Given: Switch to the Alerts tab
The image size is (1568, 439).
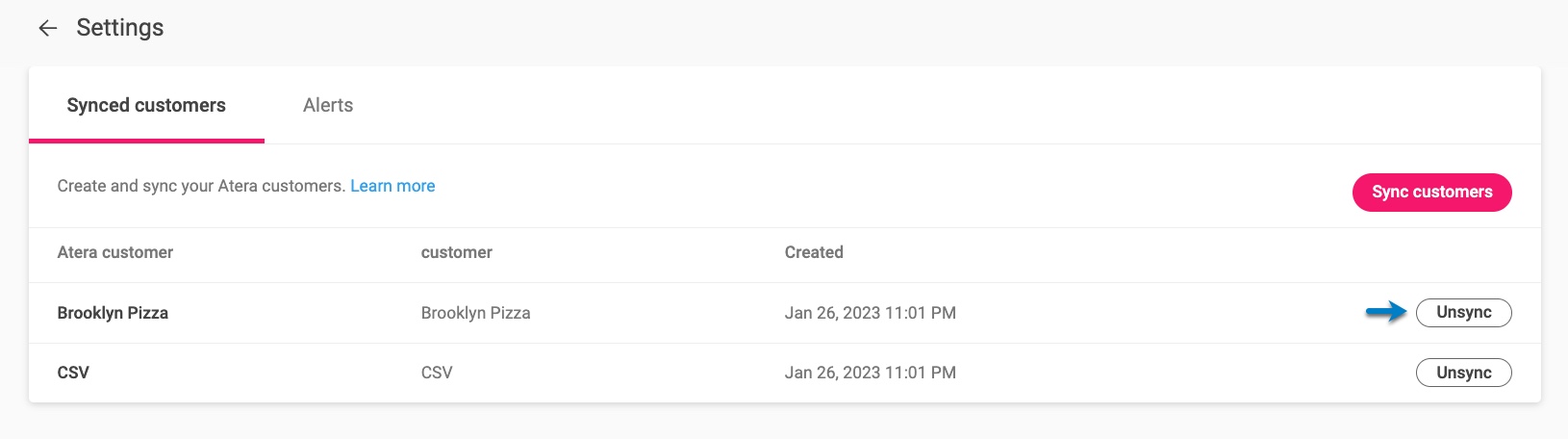Looking at the screenshot, I should click(328, 105).
